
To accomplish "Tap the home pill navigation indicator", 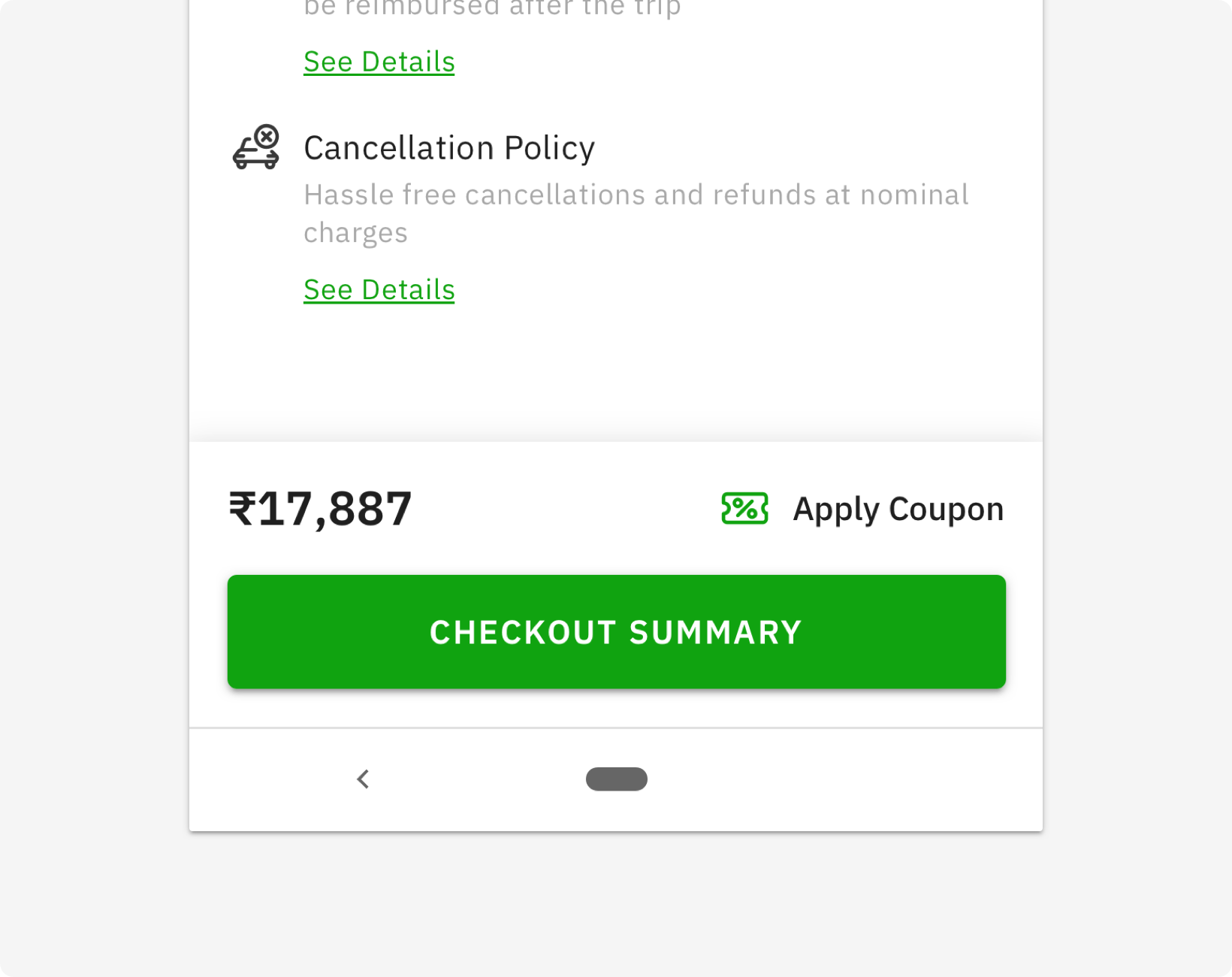I will point(617,779).
